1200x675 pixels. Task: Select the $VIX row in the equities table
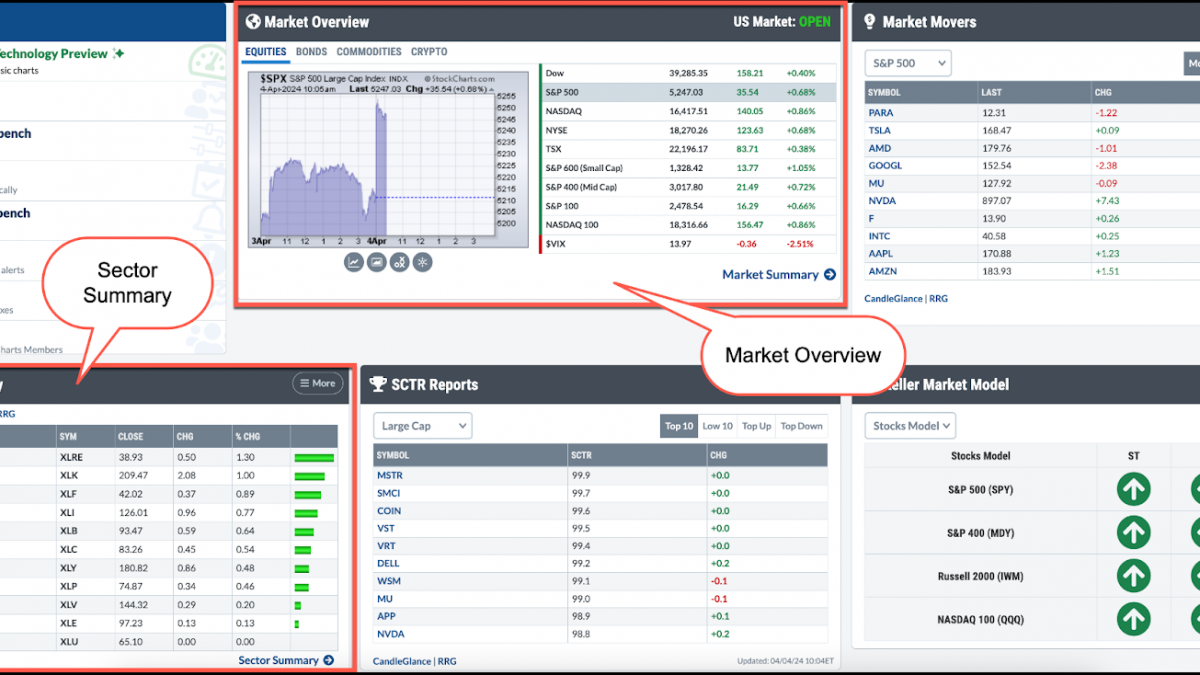tap(688, 243)
